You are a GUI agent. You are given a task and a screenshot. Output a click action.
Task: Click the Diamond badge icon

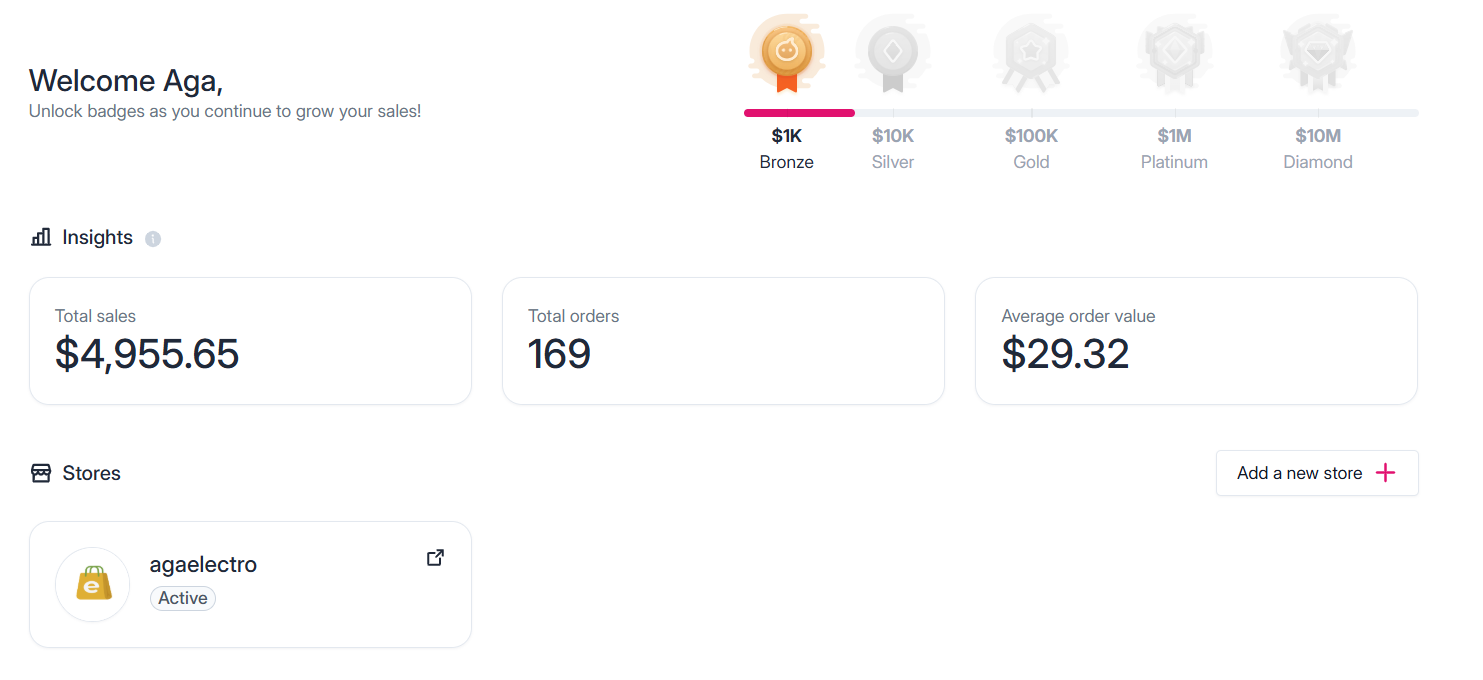1317,55
